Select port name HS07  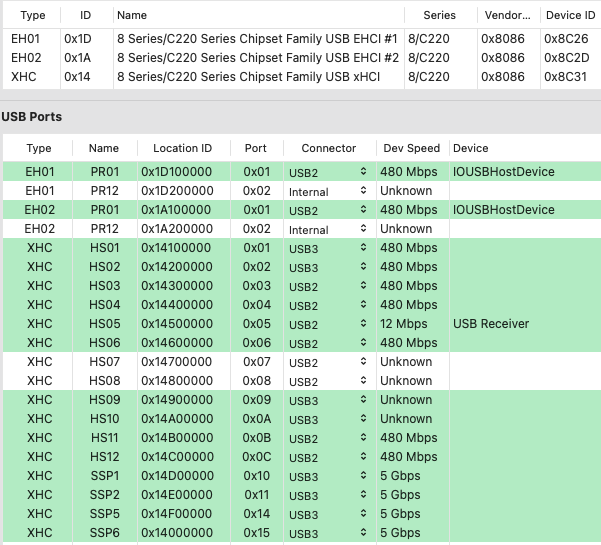click(105, 362)
